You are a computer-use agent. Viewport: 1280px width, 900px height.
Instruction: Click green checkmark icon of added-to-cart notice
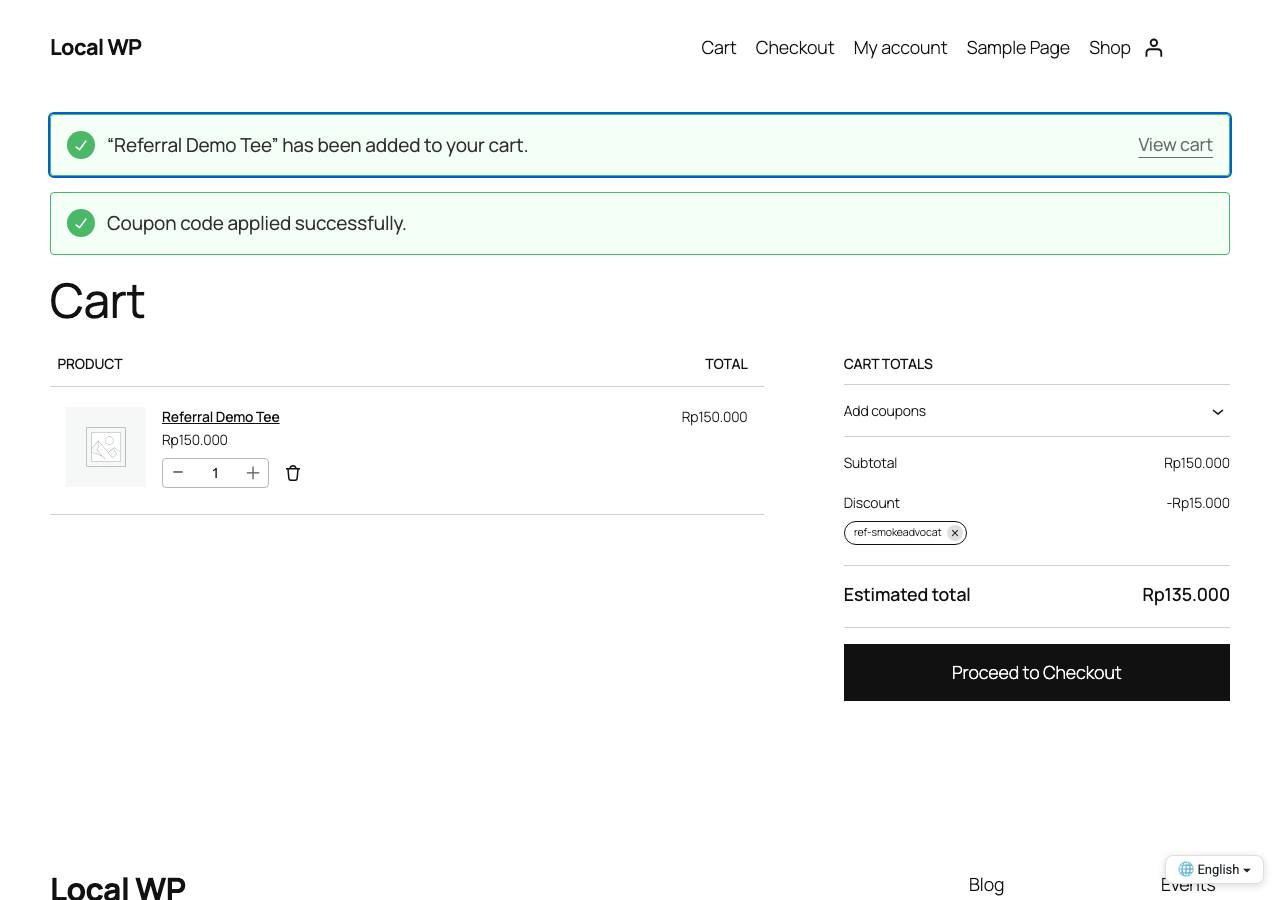[81, 145]
